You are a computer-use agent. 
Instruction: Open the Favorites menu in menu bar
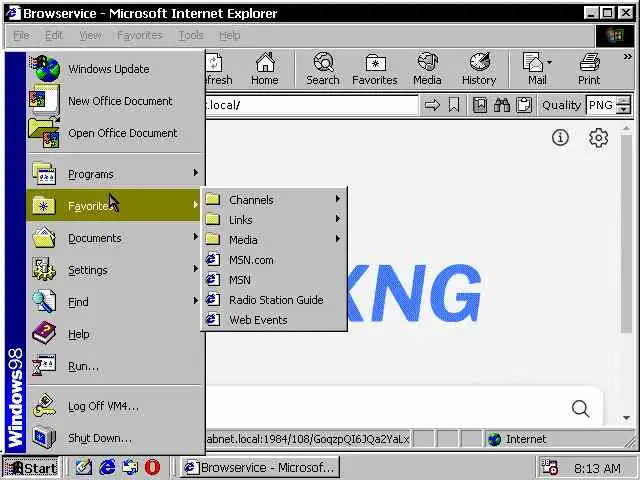pyautogui.click(x=140, y=36)
